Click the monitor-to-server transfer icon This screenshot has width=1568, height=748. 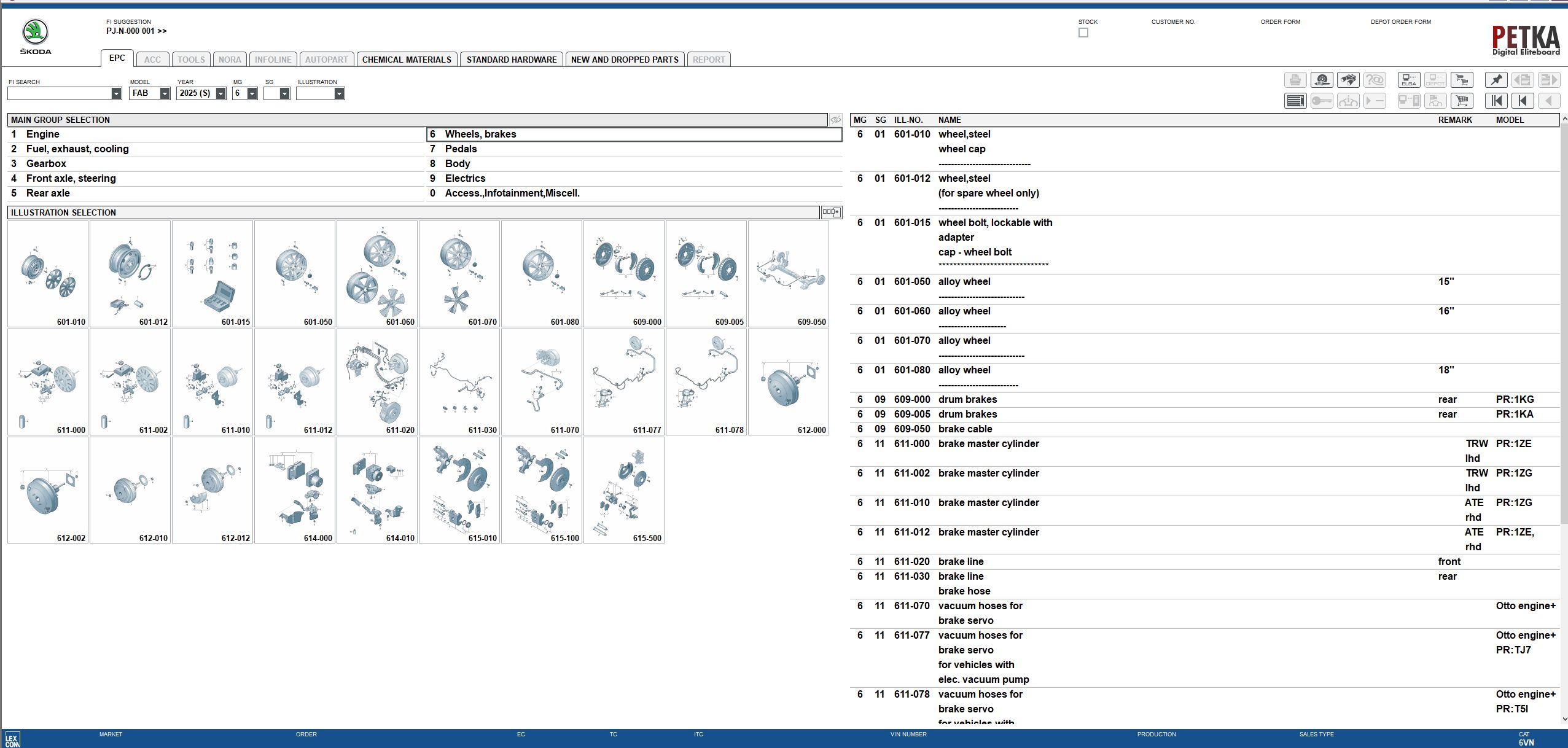[1409, 101]
